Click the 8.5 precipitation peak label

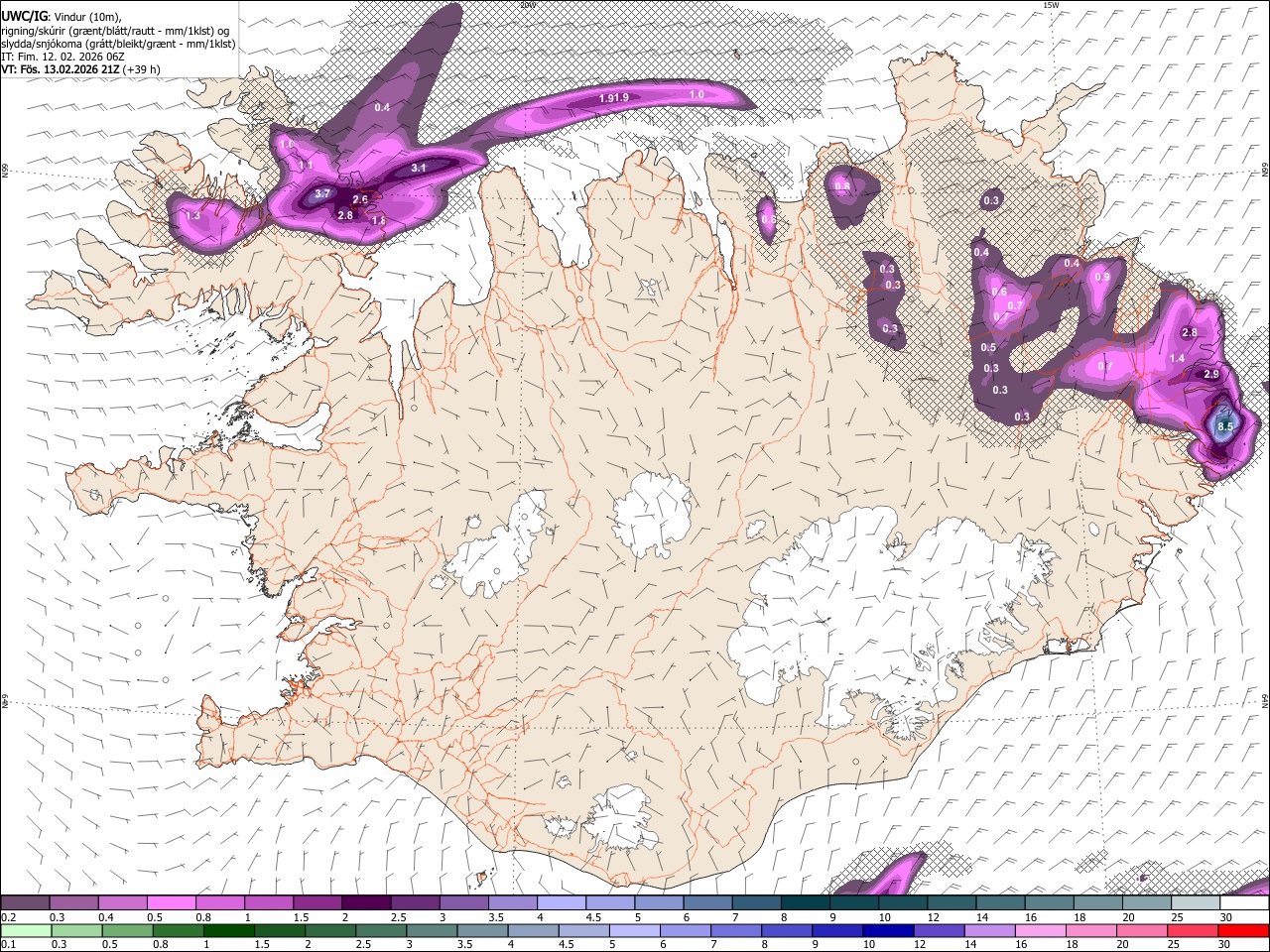click(1224, 426)
